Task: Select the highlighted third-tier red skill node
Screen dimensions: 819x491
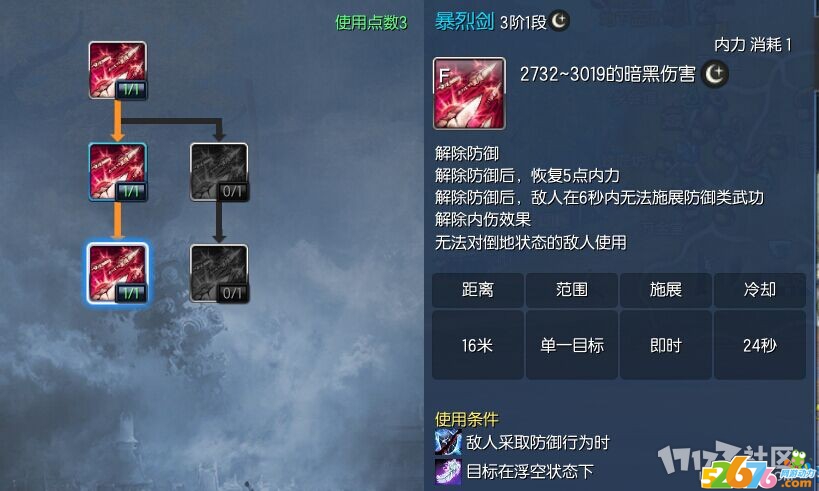Action: pos(118,273)
